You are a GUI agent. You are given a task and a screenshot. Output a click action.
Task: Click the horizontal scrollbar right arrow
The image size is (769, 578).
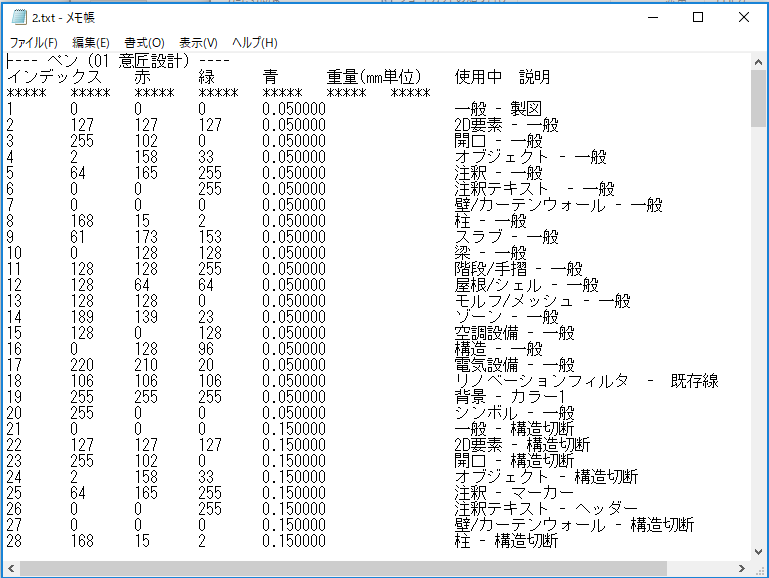(742, 569)
